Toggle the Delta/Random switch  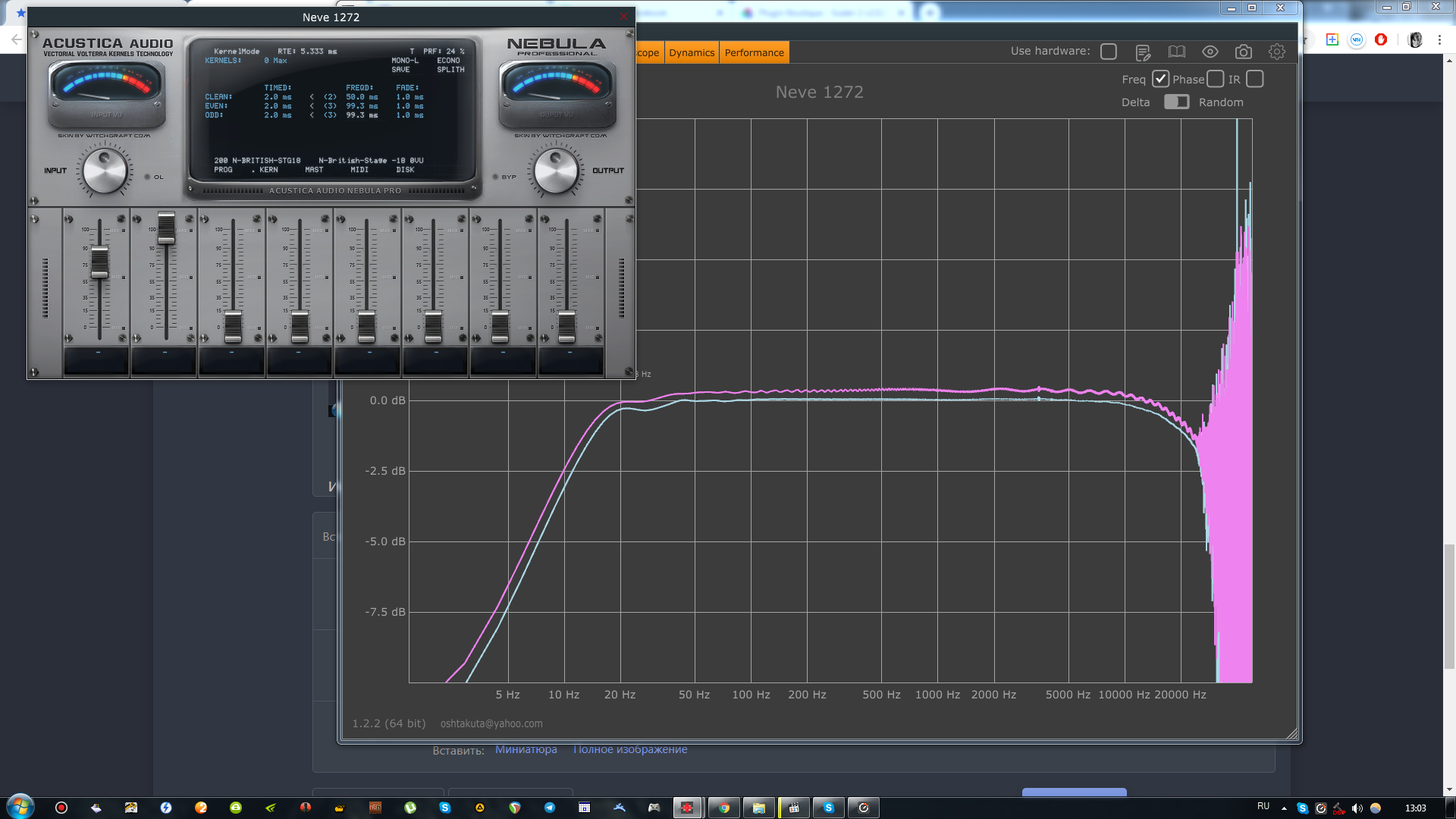(x=1177, y=102)
